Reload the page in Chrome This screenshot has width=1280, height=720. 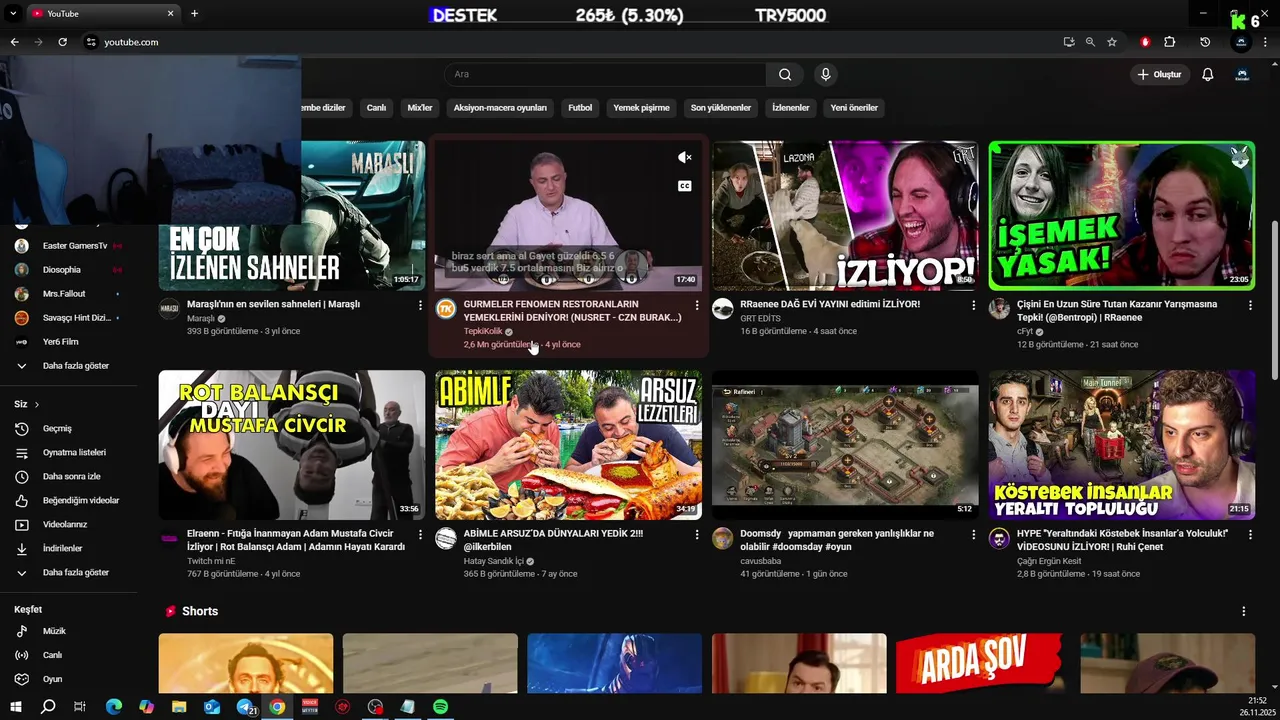pos(62,42)
